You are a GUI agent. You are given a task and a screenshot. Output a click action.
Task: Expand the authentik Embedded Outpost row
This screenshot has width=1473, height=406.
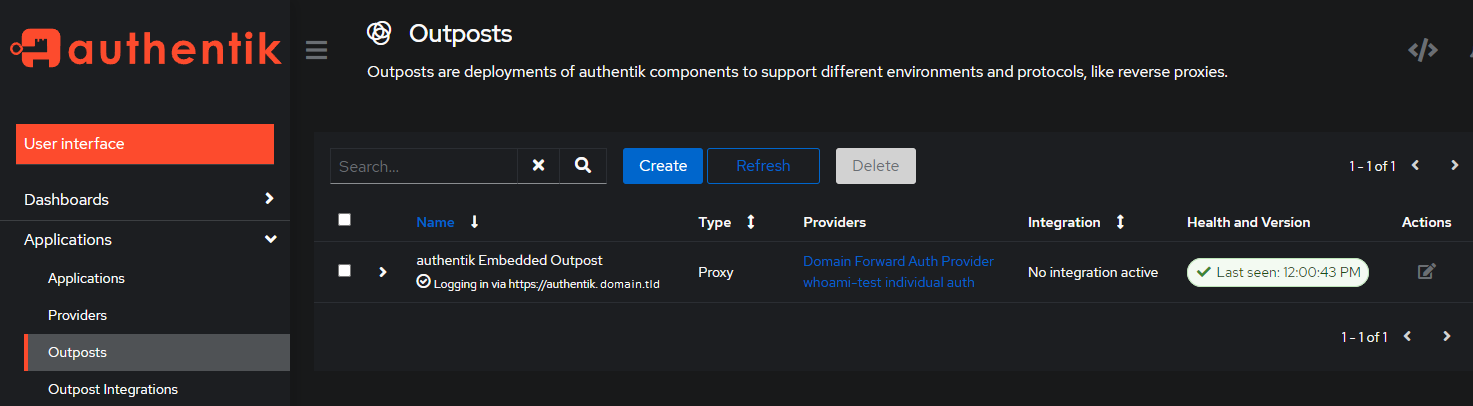point(382,271)
